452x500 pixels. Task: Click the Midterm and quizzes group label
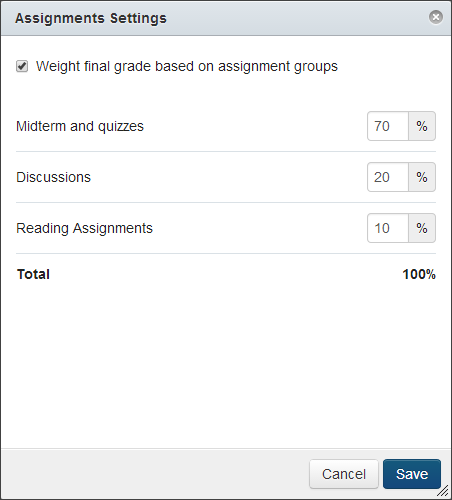coord(80,126)
